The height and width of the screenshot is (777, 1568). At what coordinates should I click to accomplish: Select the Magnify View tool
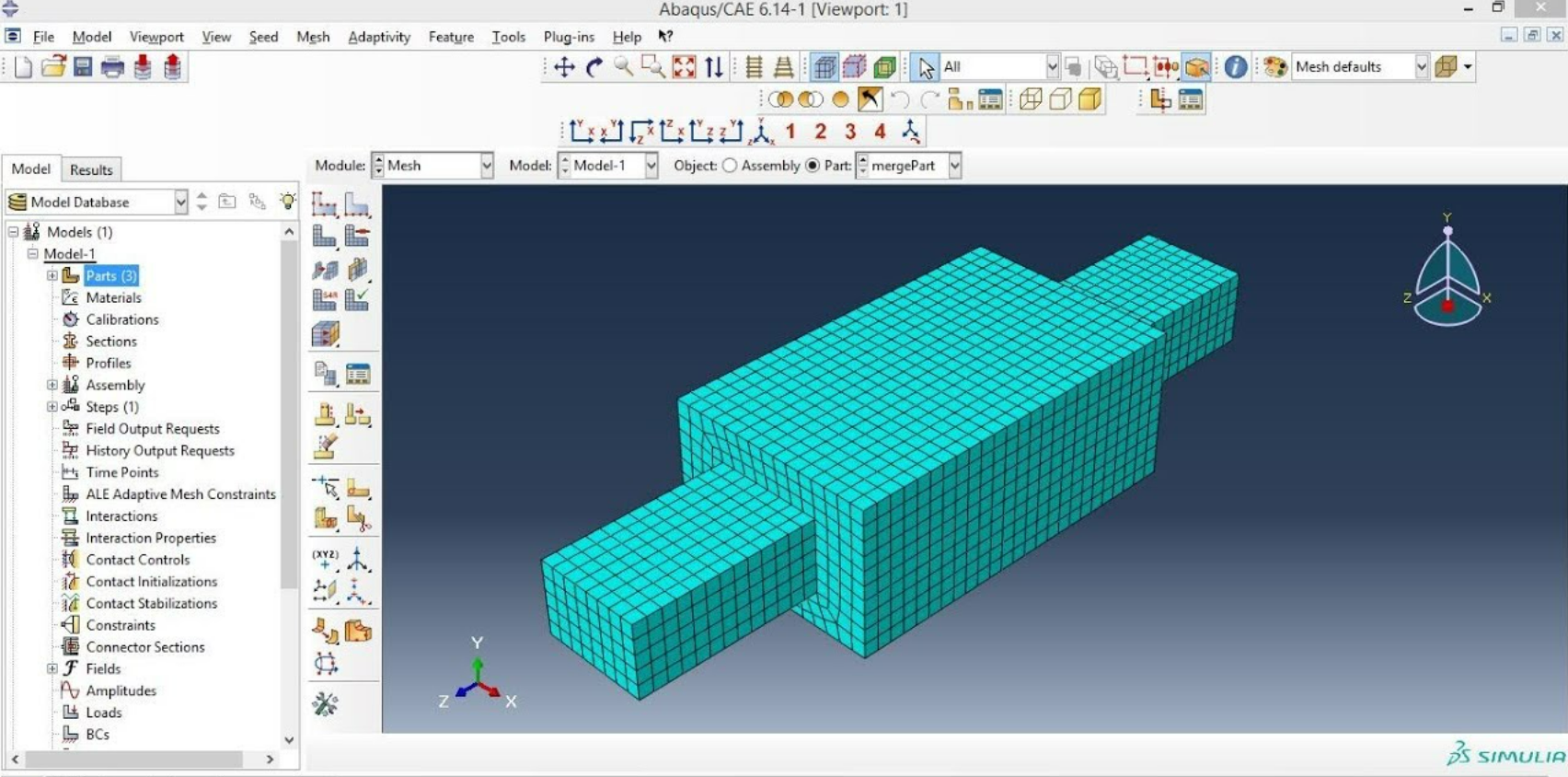(x=624, y=66)
